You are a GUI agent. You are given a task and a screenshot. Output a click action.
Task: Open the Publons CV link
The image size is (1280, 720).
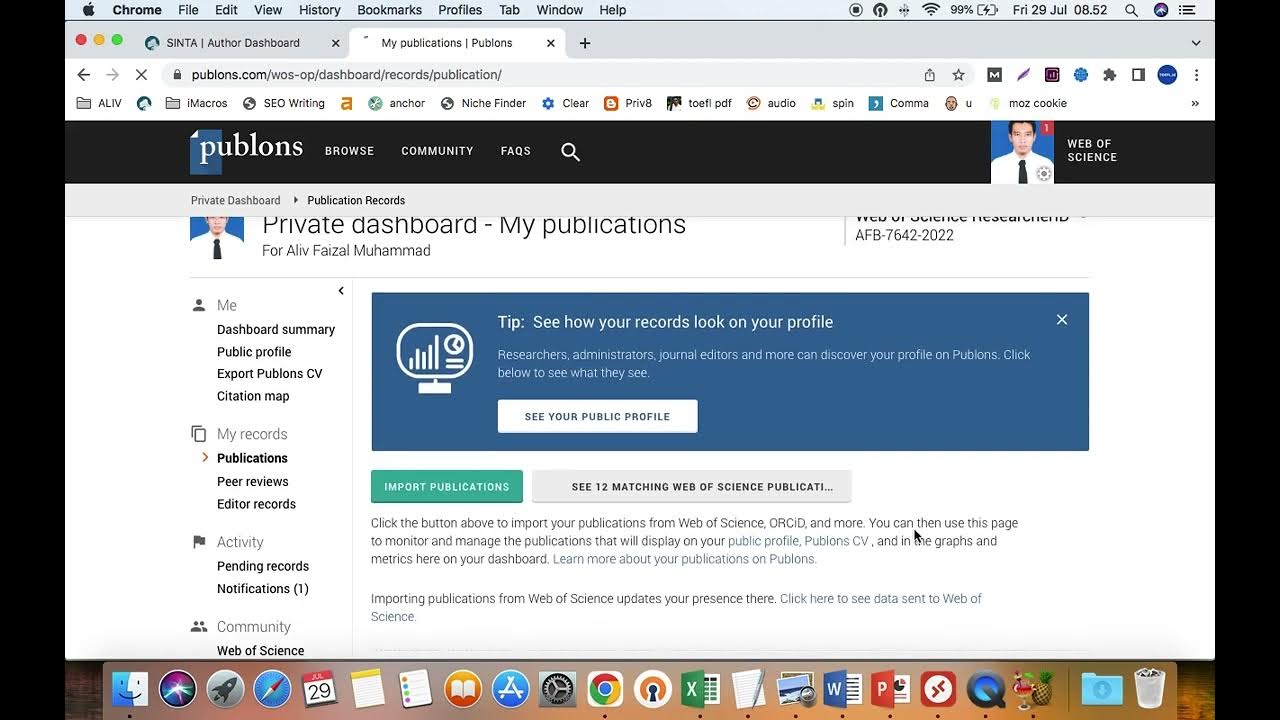pos(837,541)
